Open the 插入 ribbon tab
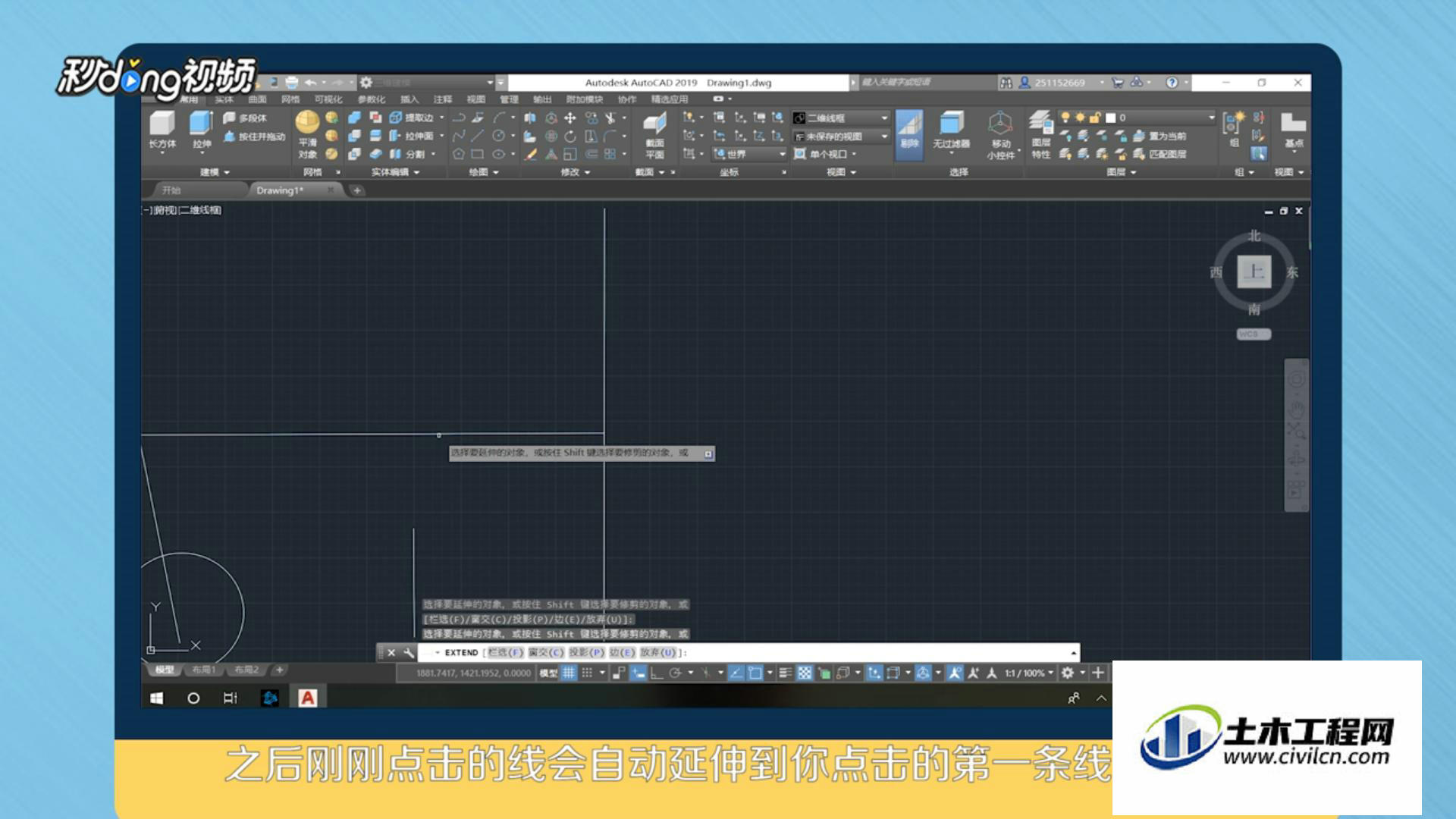This screenshot has height=819, width=1456. 409,99
